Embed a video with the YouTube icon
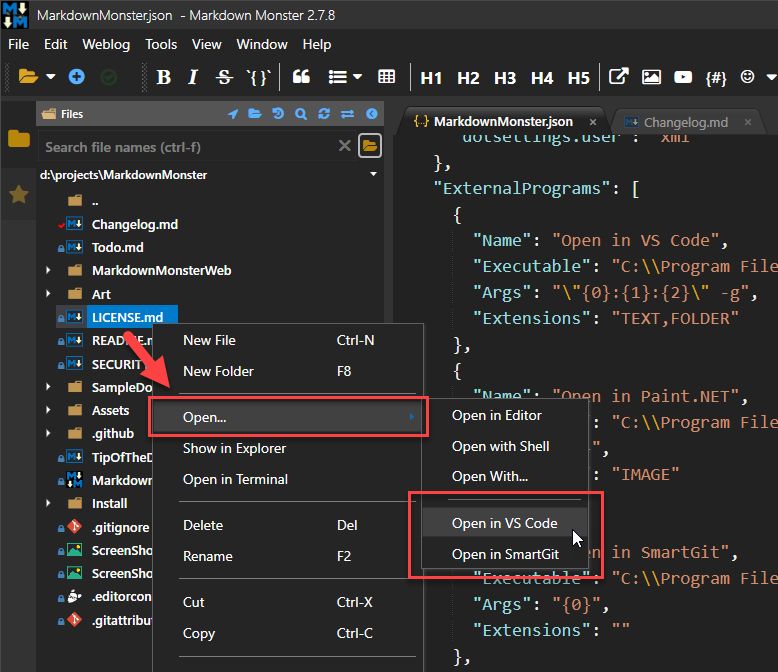778x672 pixels. point(683,77)
